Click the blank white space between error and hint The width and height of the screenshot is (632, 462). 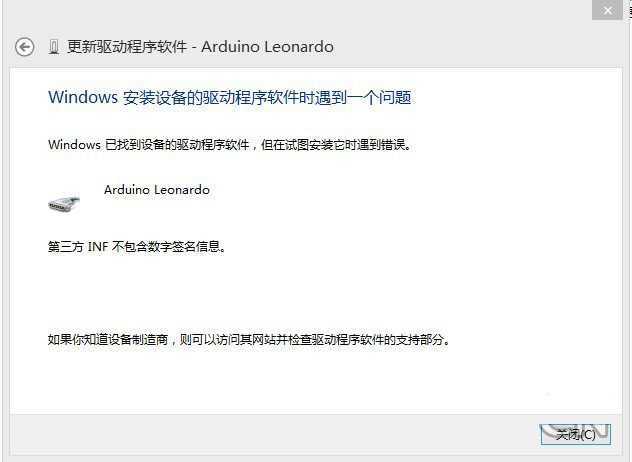coord(314,292)
